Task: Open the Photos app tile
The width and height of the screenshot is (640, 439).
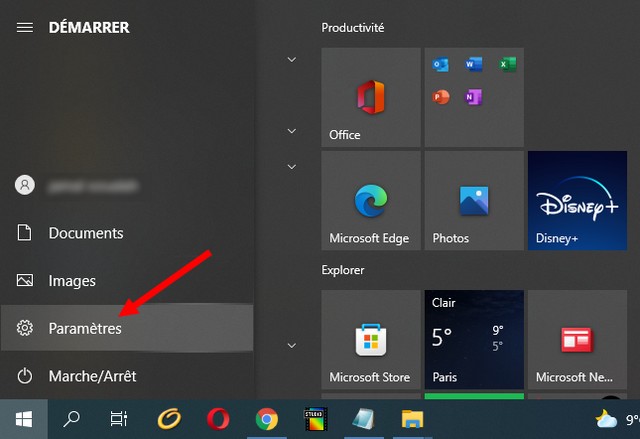Action: pos(473,201)
